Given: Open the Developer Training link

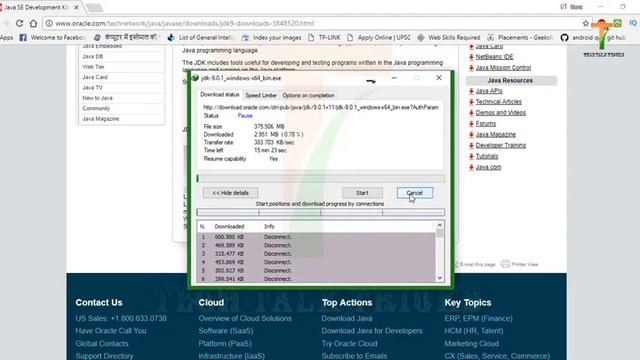Looking at the screenshot, I should click(500, 145).
